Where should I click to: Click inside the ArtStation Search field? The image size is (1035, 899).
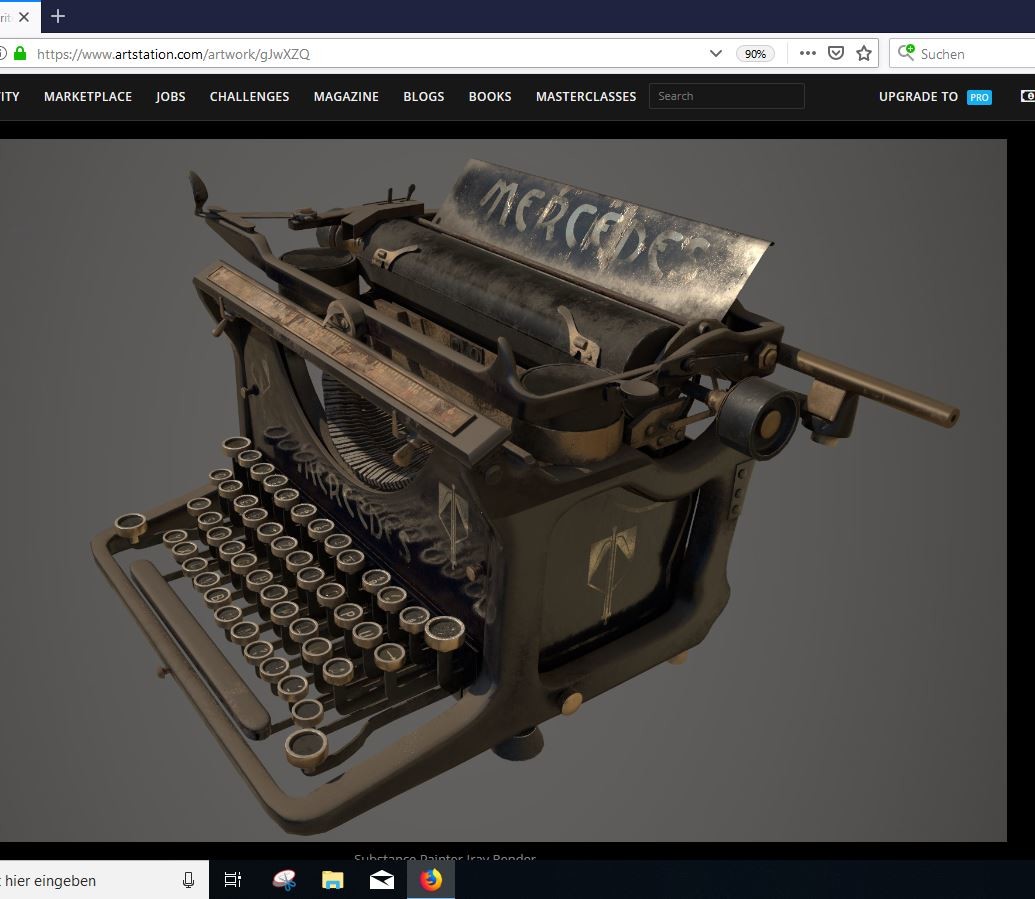[727, 96]
